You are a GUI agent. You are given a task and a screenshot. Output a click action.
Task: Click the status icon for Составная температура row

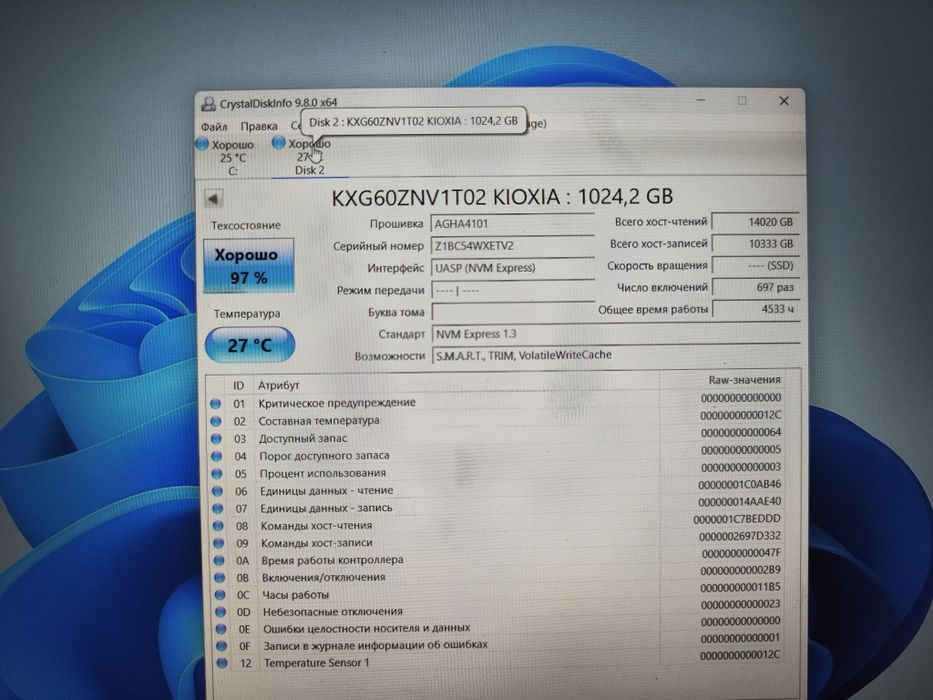(x=215, y=421)
